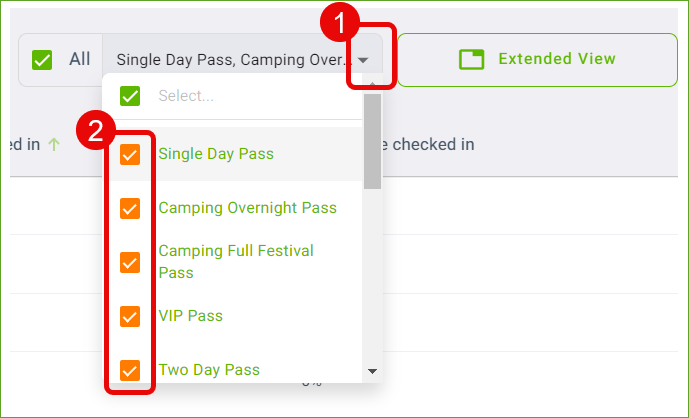Choose Camping Overnight Pass option label

point(247,208)
